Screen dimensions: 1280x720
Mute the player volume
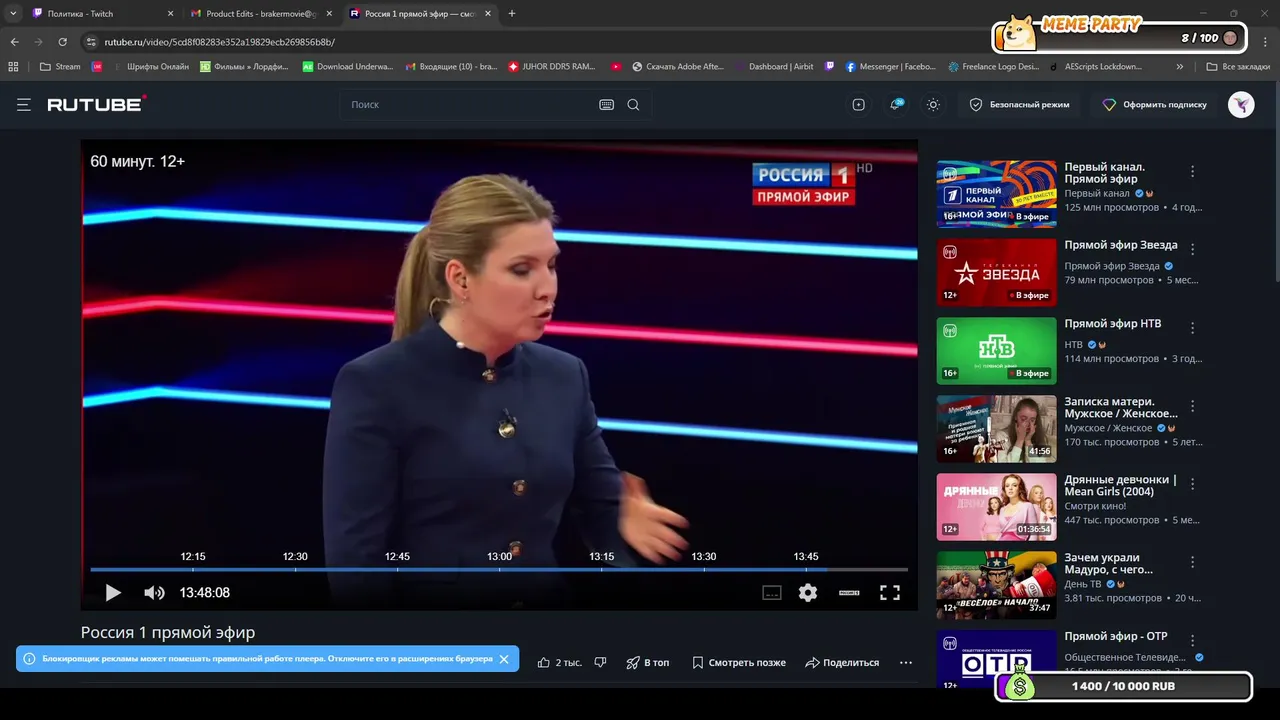click(154, 593)
